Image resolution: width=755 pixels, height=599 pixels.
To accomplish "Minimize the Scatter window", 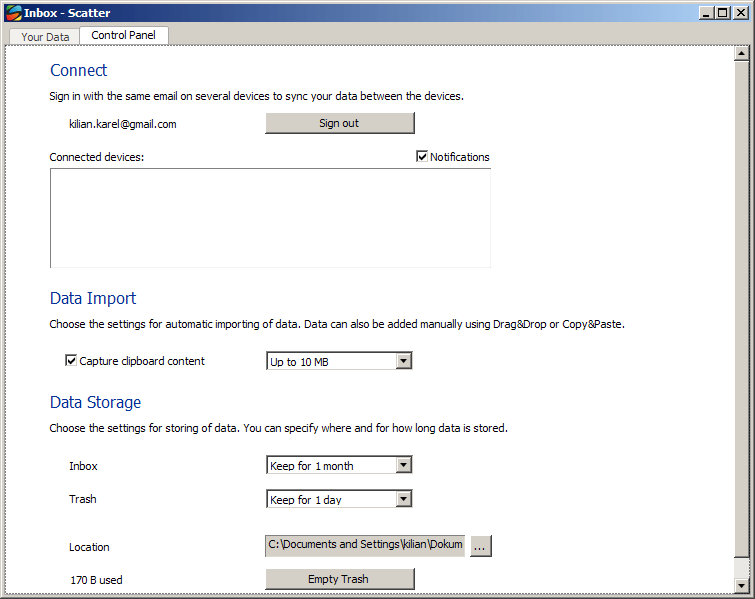I will [706, 13].
